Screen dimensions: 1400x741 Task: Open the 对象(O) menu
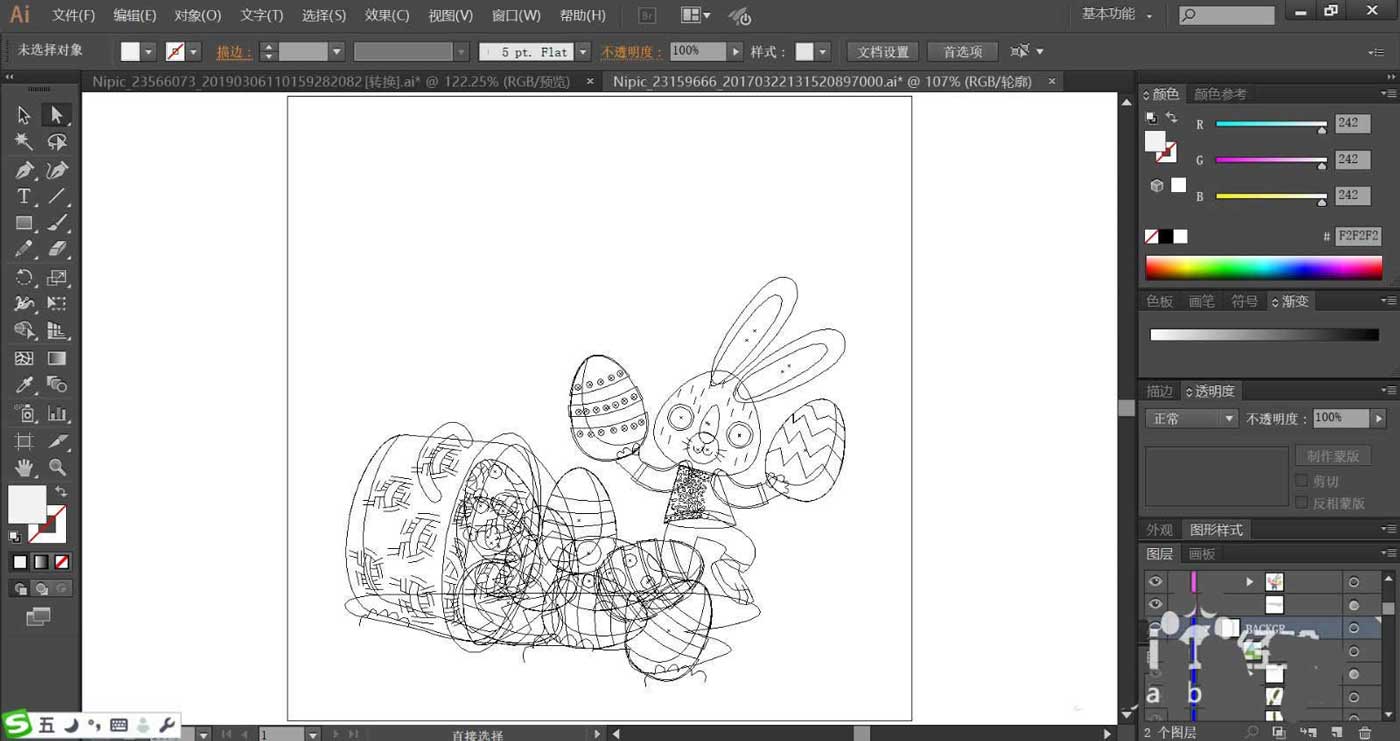(x=197, y=15)
